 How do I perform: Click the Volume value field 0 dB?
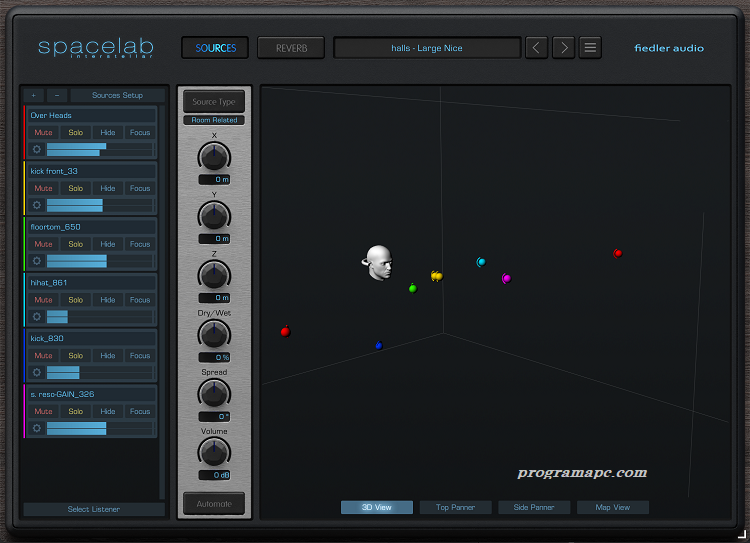[x=214, y=475]
